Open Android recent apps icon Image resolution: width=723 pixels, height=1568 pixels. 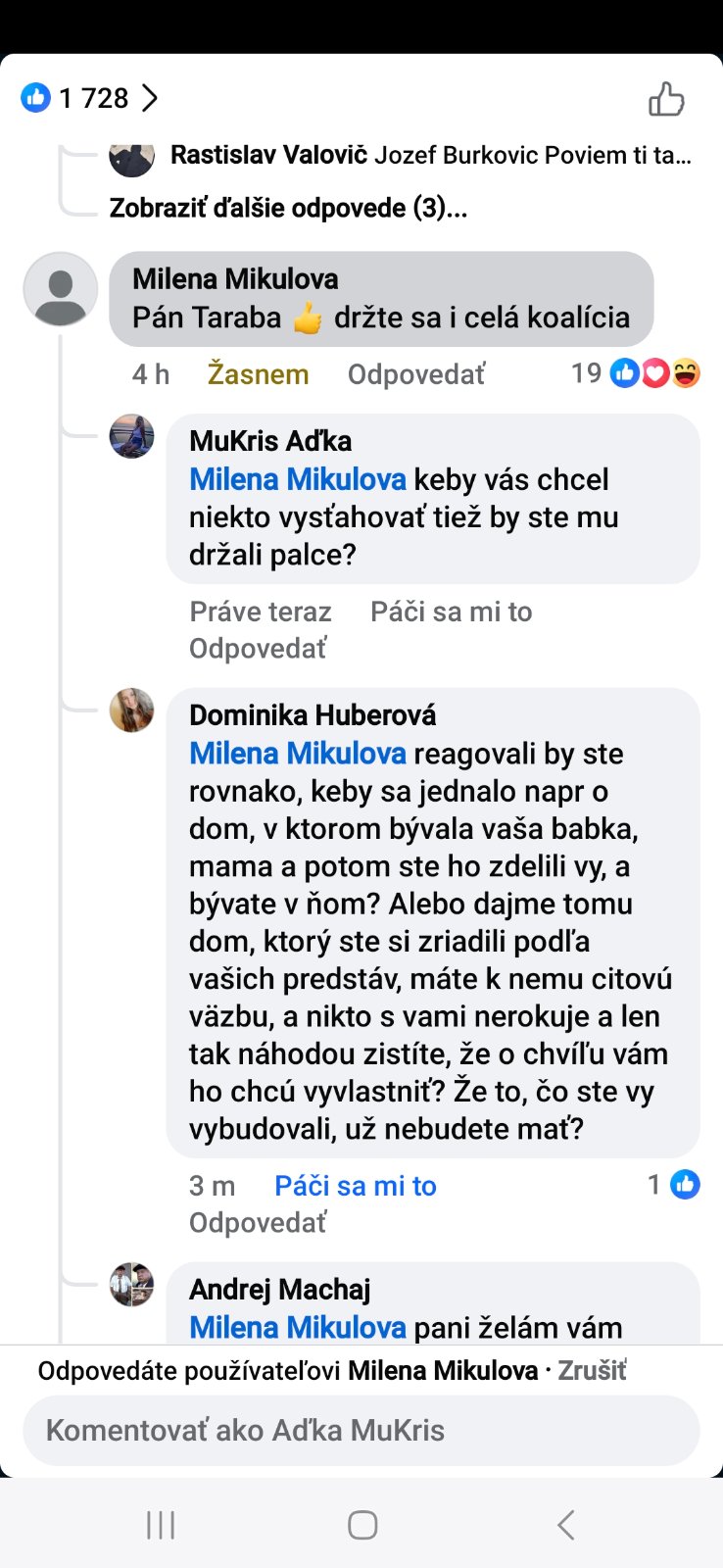(161, 1525)
